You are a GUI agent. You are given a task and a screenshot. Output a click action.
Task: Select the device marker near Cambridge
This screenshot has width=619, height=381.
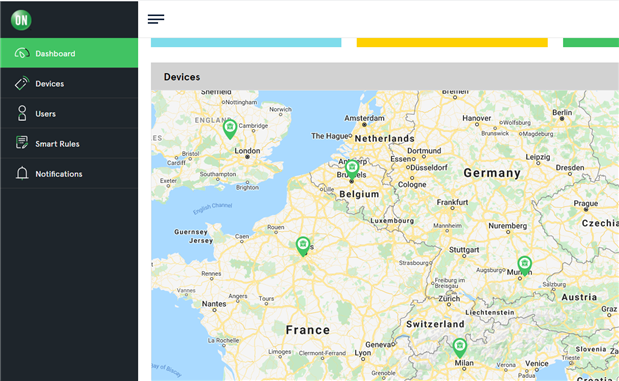coord(230,130)
